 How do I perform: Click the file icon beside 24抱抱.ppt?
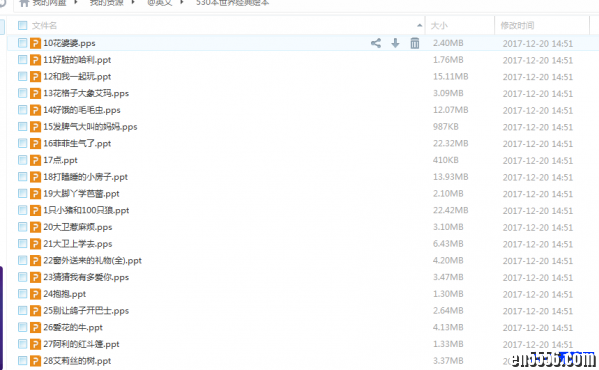35,294
